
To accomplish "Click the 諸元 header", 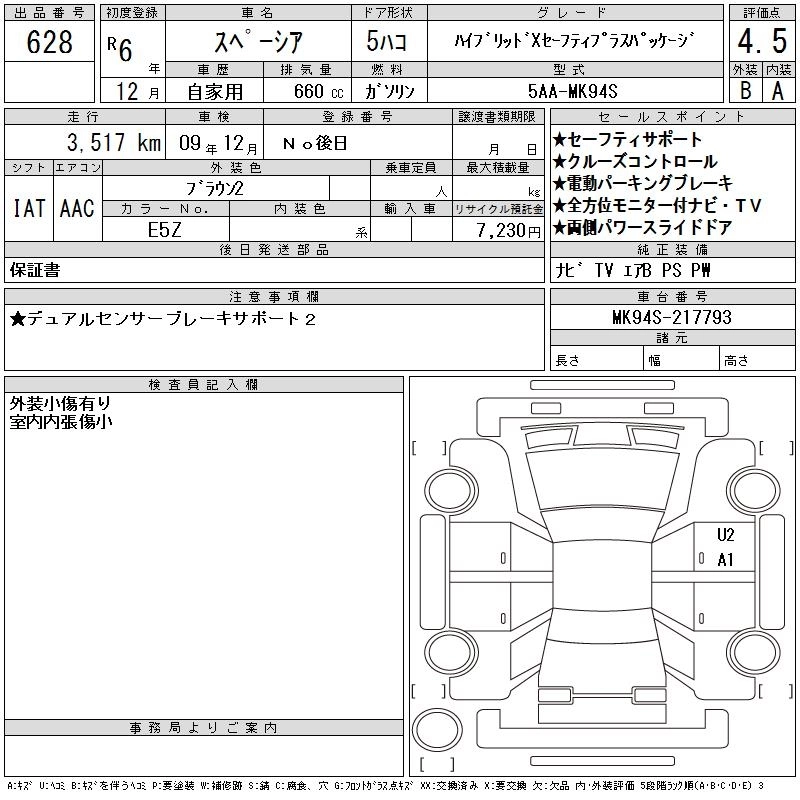I will pyautogui.click(x=672, y=338).
